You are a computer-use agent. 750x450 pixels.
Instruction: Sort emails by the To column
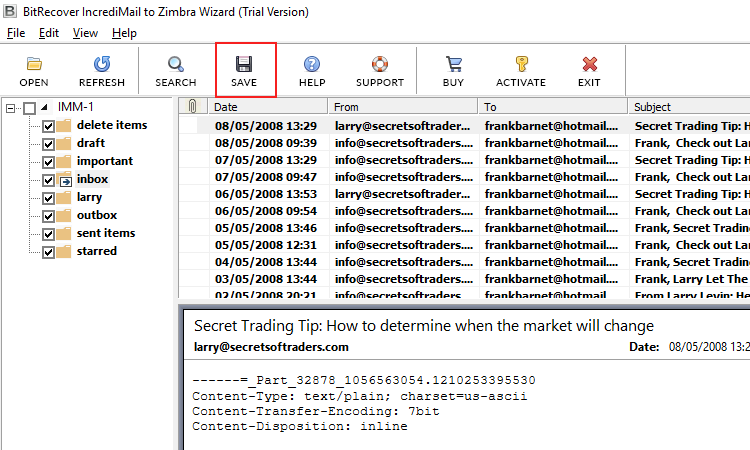pyautogui.click(x=553, y=106)
